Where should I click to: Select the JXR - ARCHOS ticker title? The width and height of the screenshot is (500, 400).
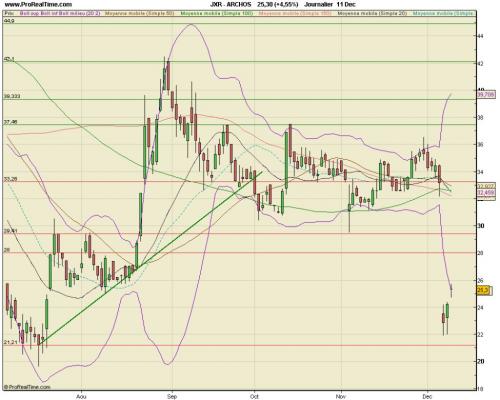[231, 4]
